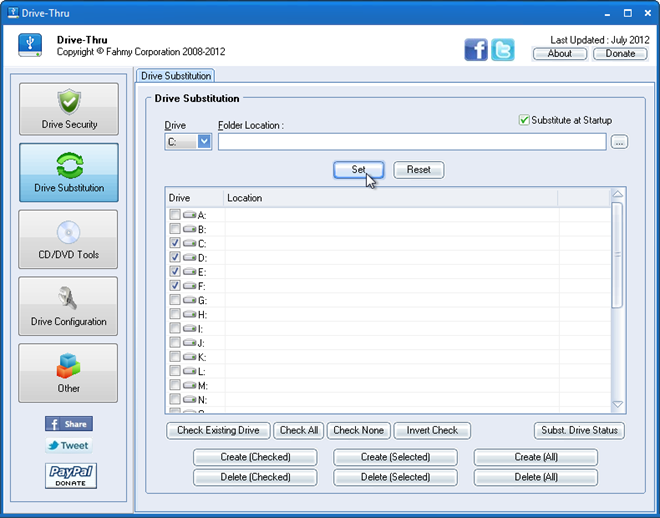Screen dimensions: 660x518
Task: Uncheck the D: drive checkbox
Action: tap(175, 258)
